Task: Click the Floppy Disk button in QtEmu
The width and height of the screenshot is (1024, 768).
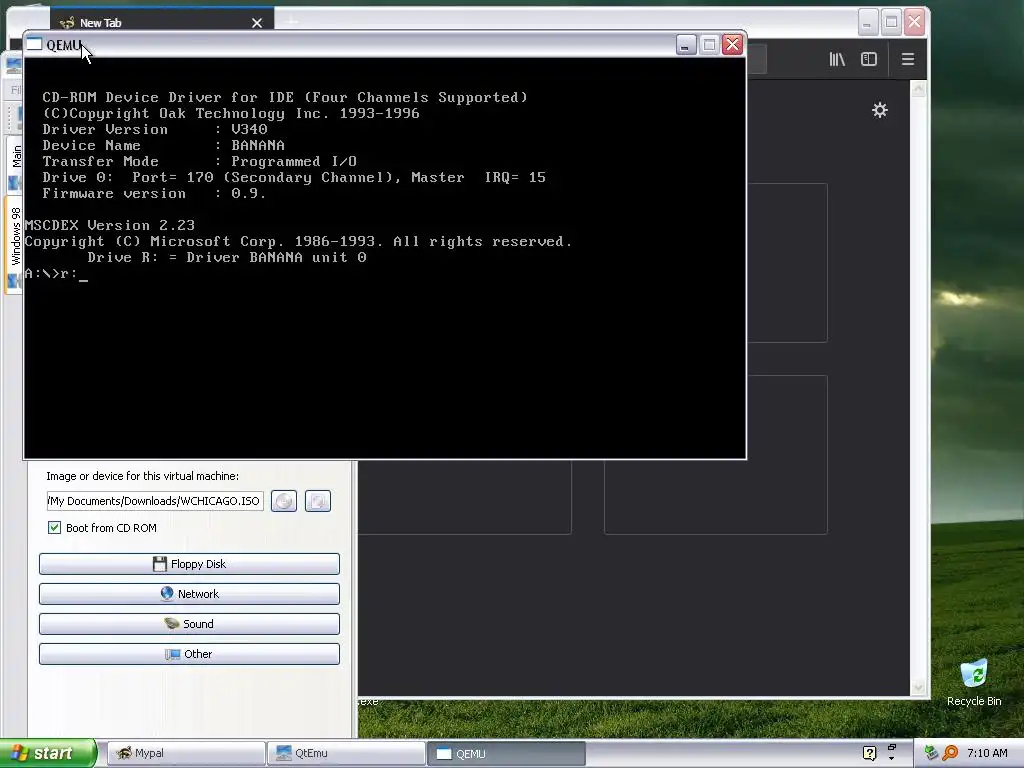Action: 189,564
